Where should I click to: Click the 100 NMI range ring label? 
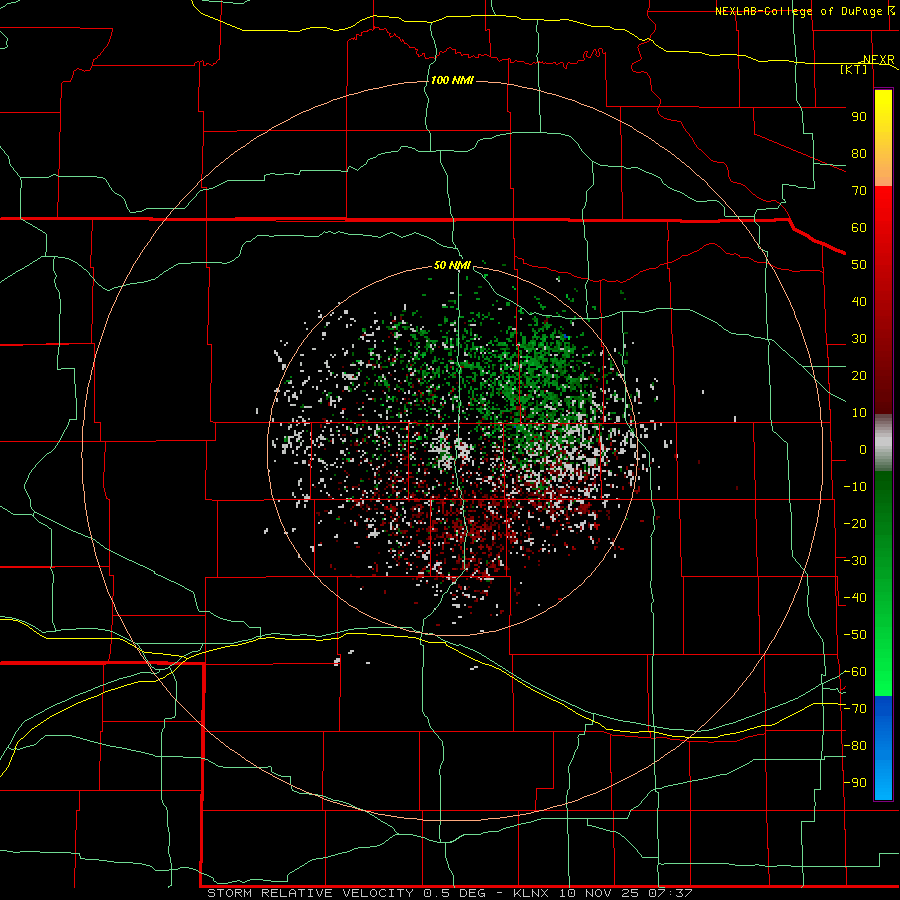pyautogui.click(x=452, y=80)
